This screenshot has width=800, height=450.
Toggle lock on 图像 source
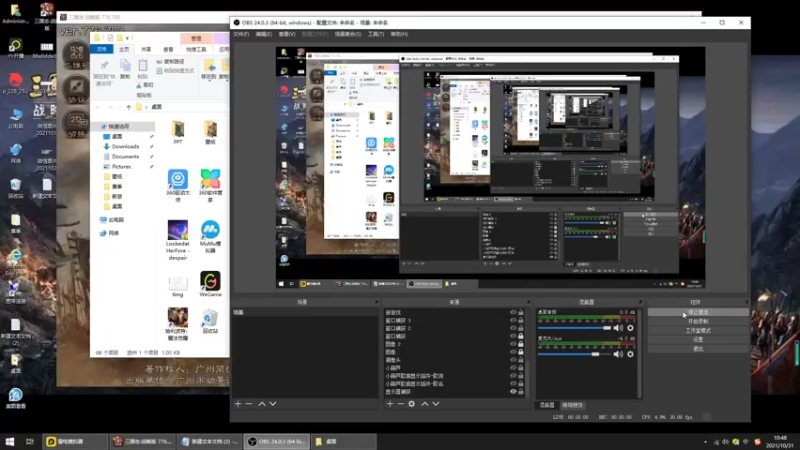click(521, 352)
